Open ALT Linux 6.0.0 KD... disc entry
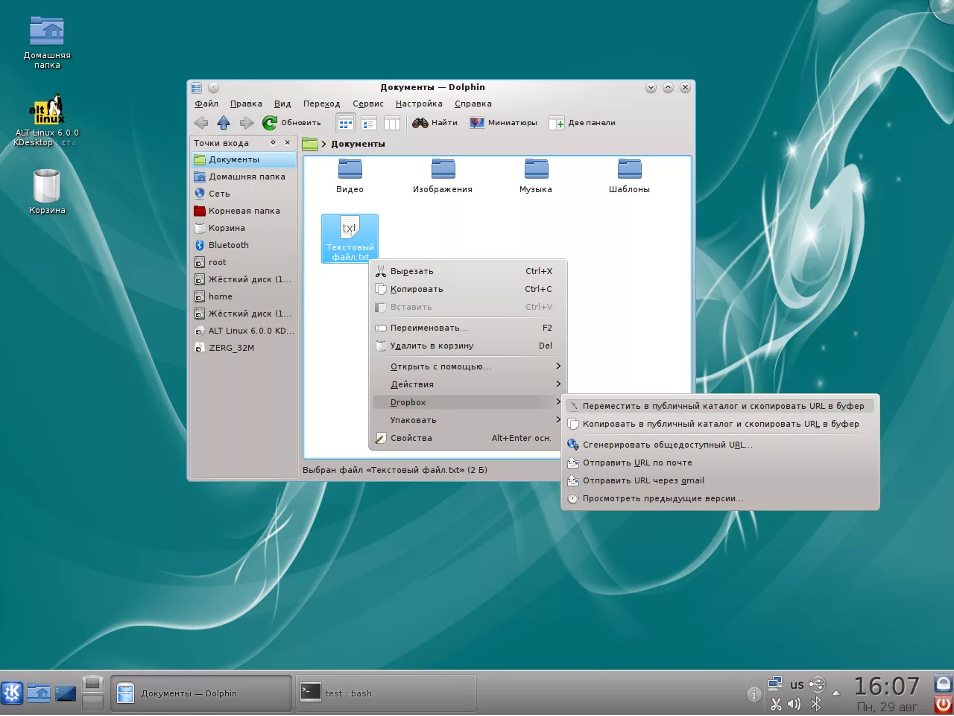 tap(243, 331)
